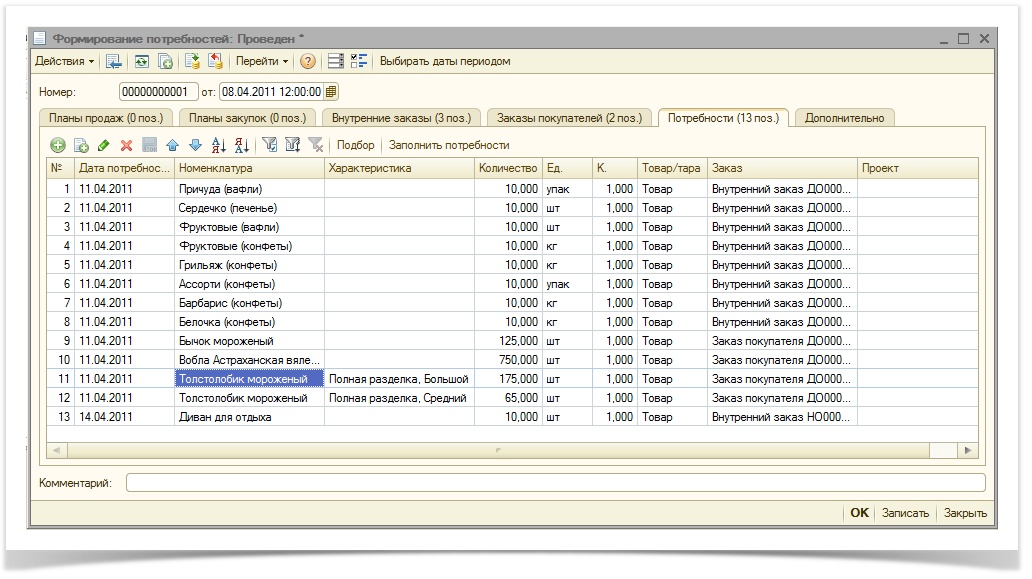
Task: Click the Товар/тара column header
Action: [x=673, y=168]
